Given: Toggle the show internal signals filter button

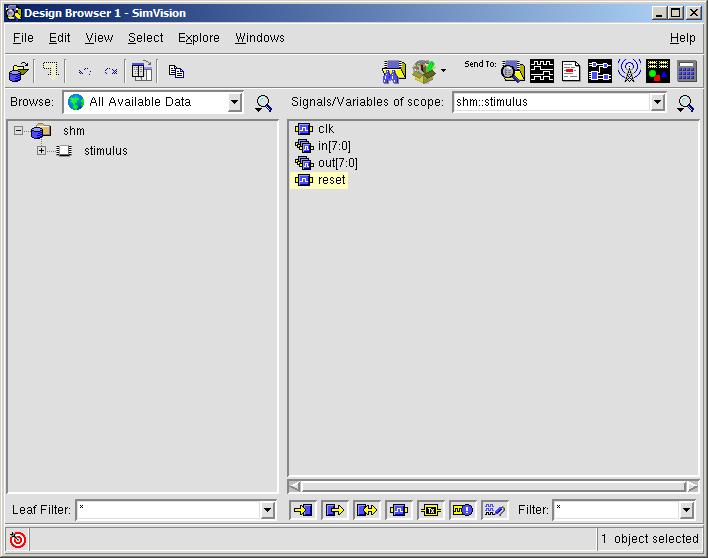Looking at the screenshot, I should tap(399, 510).
